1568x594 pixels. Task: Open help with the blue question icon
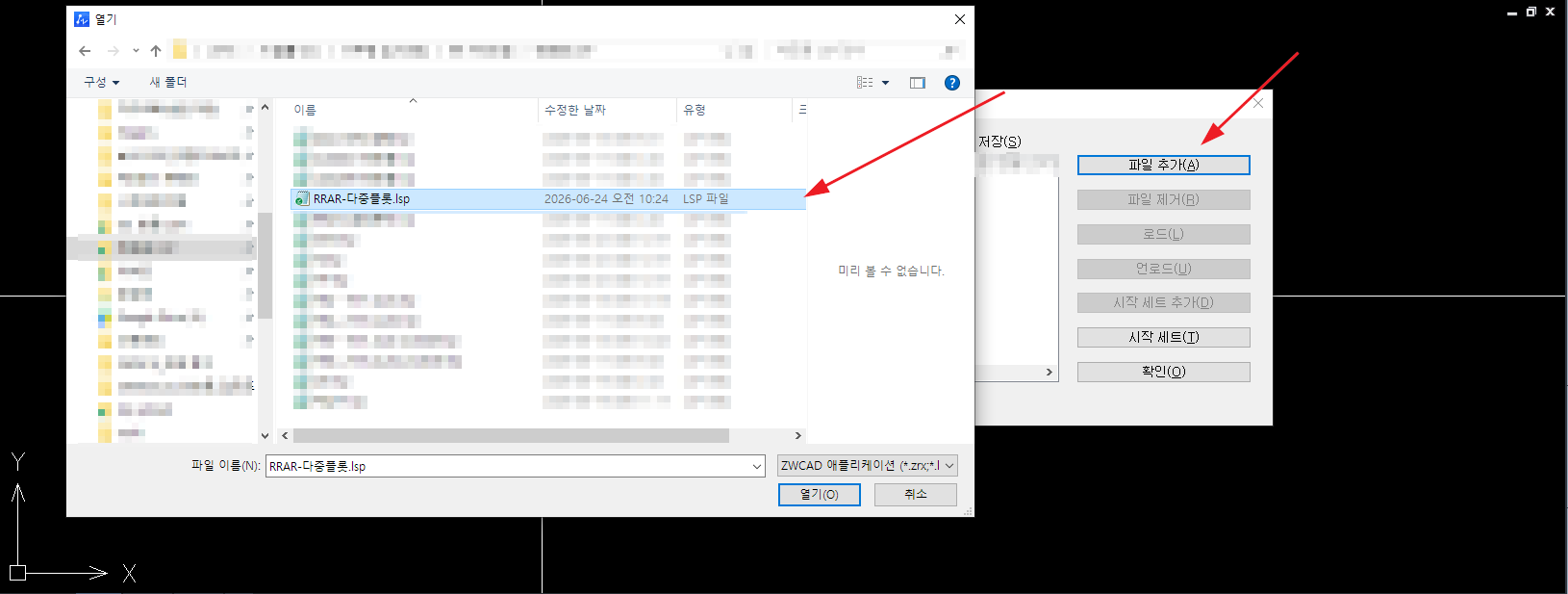(952, 83)
